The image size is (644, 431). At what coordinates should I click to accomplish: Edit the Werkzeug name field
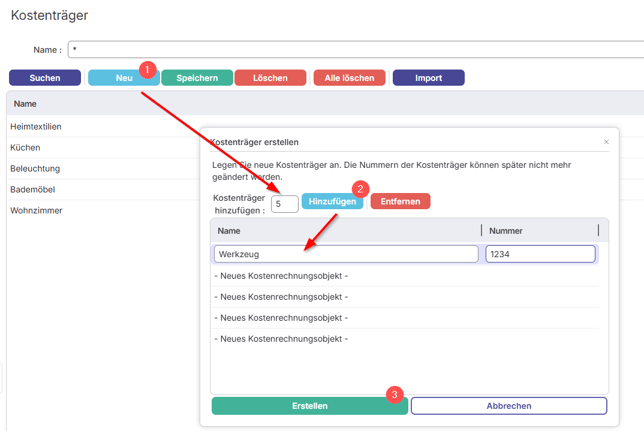346,255
